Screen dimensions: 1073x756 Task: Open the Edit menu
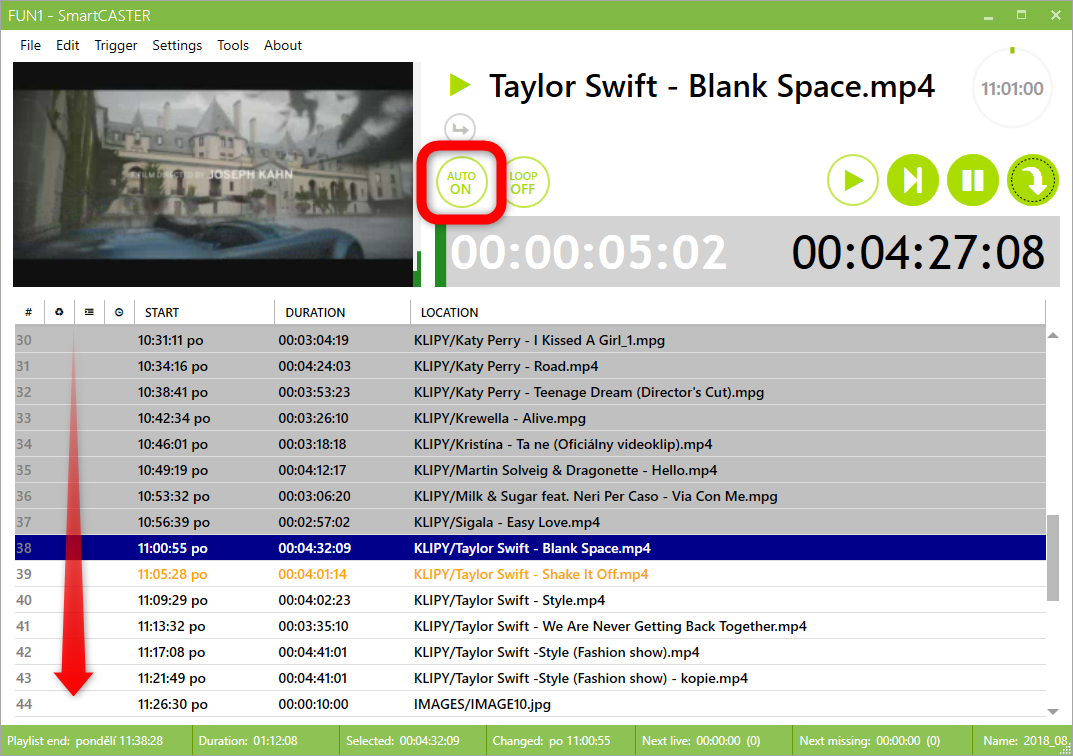68,45
